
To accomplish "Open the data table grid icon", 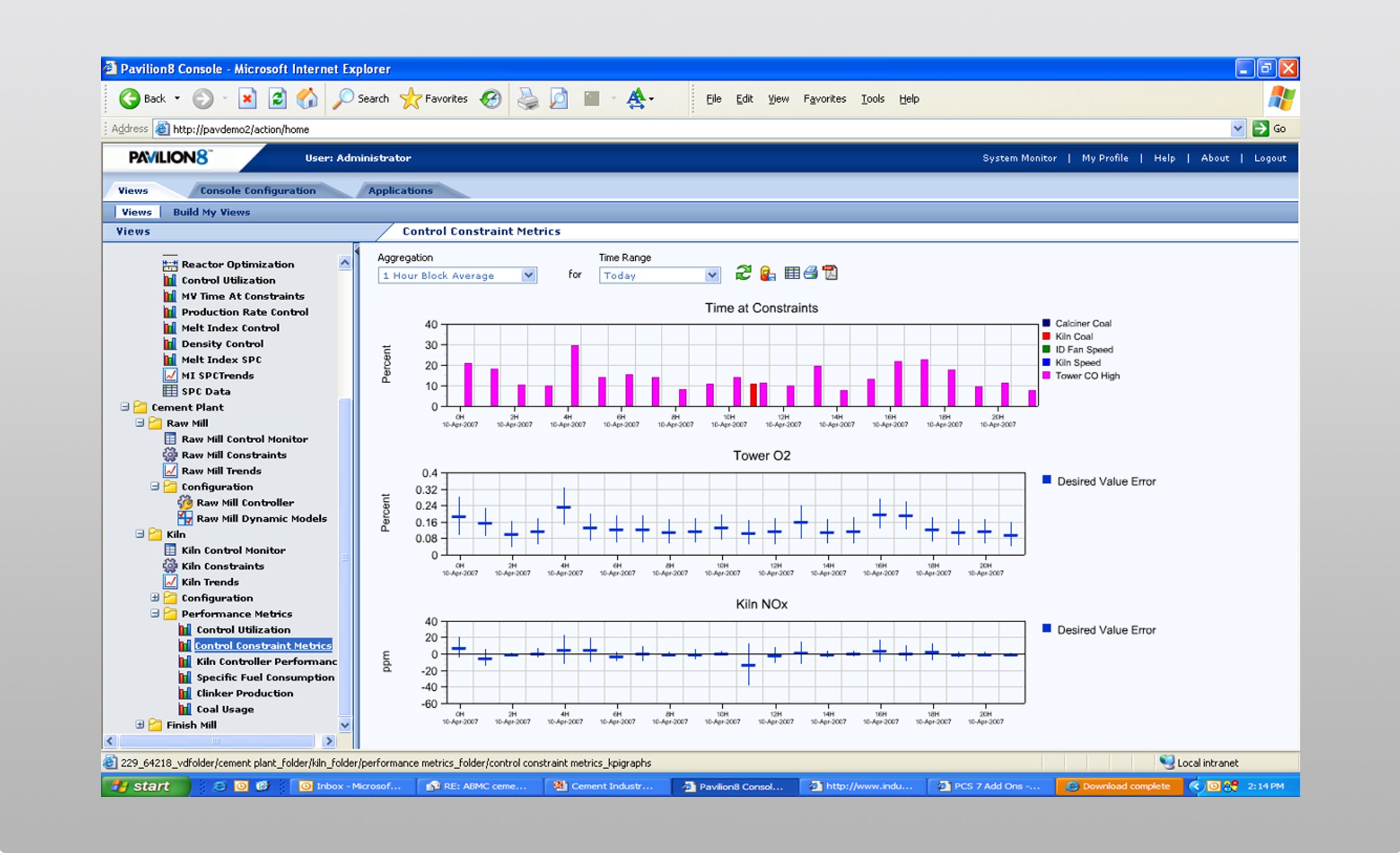I will pyautogui.click(x=792, y=273).
